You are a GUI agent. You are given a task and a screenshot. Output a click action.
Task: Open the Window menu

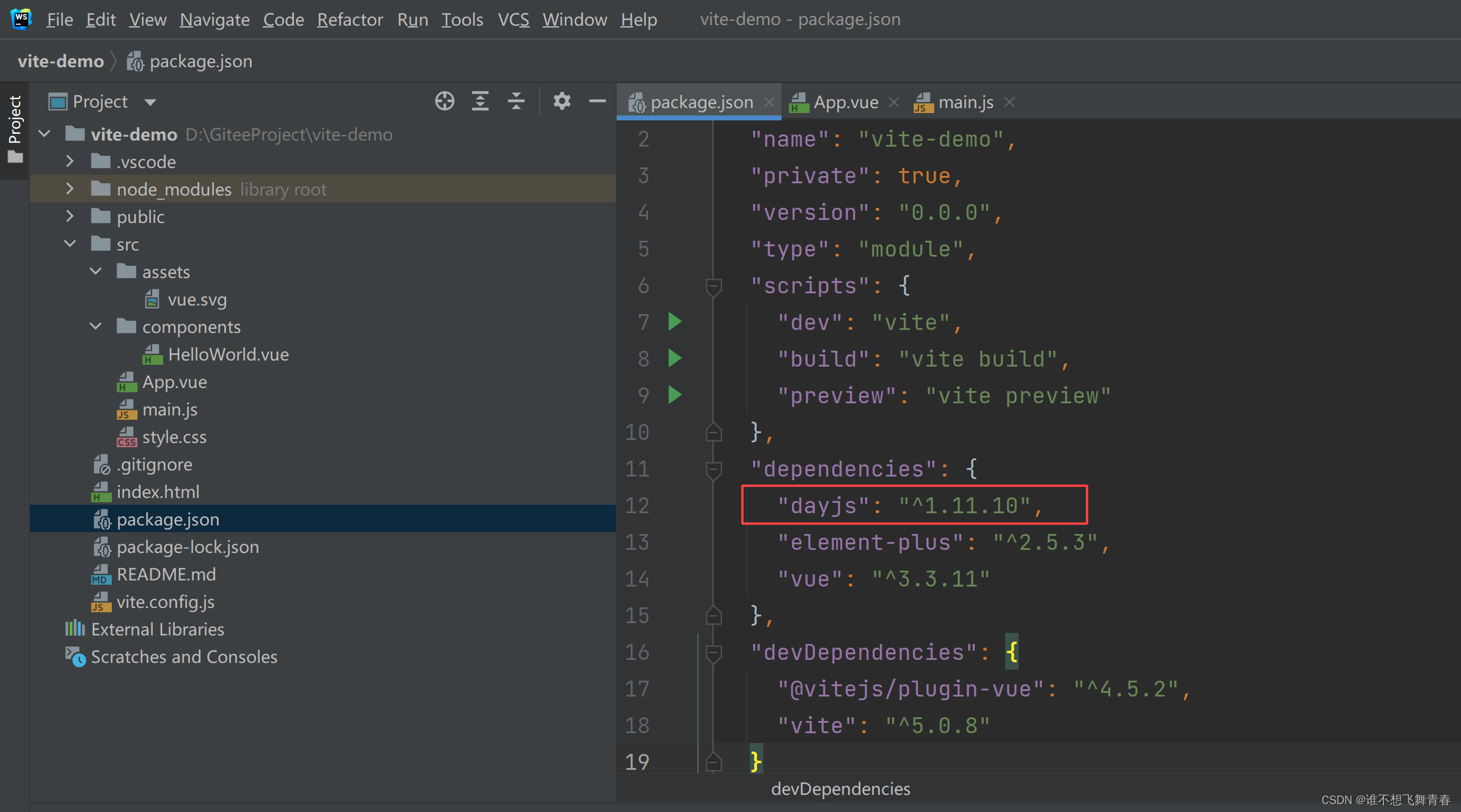pos(574,20)
